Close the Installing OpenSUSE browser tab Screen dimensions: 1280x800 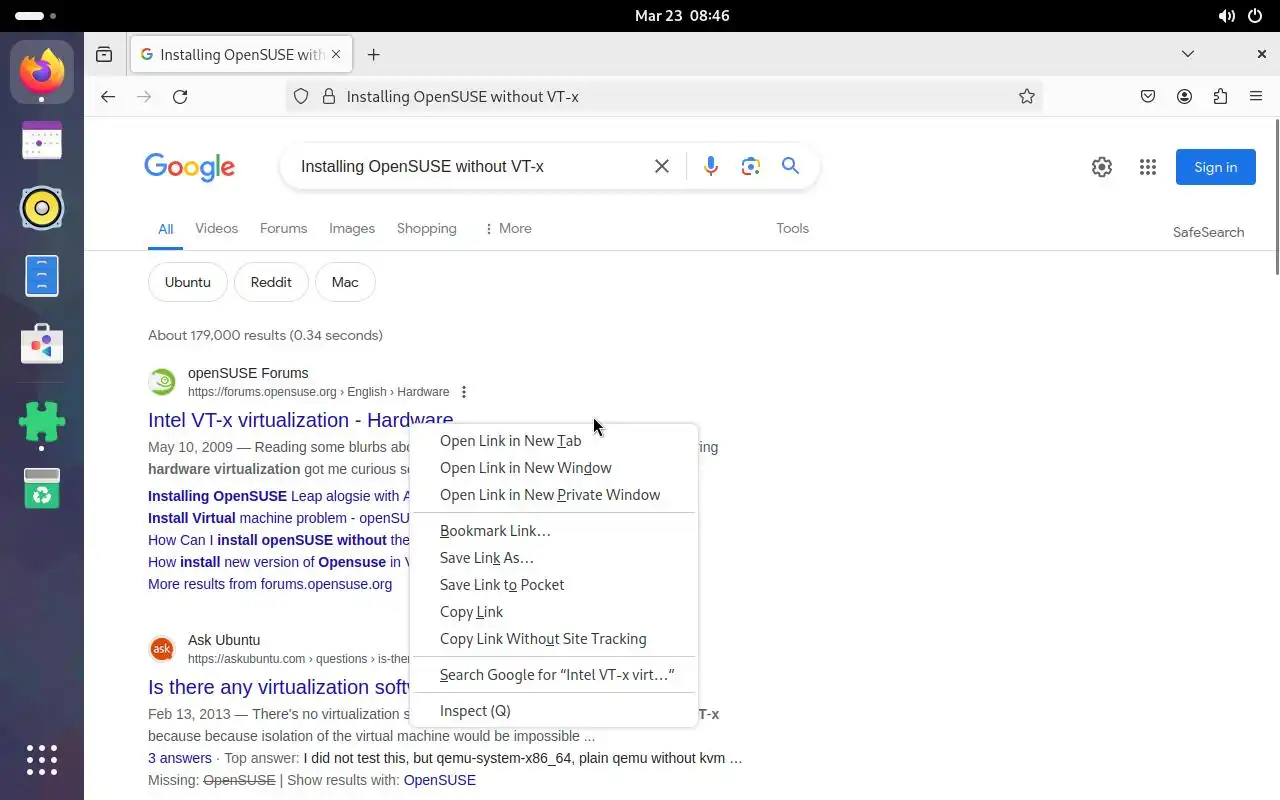(x=336, y=54)
